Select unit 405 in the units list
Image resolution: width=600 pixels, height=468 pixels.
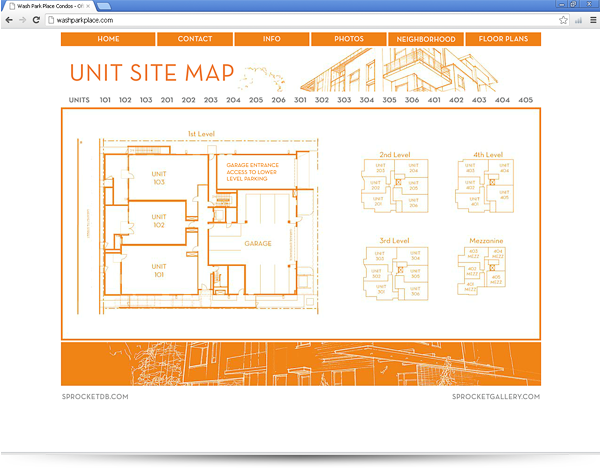tap(525, 100)
